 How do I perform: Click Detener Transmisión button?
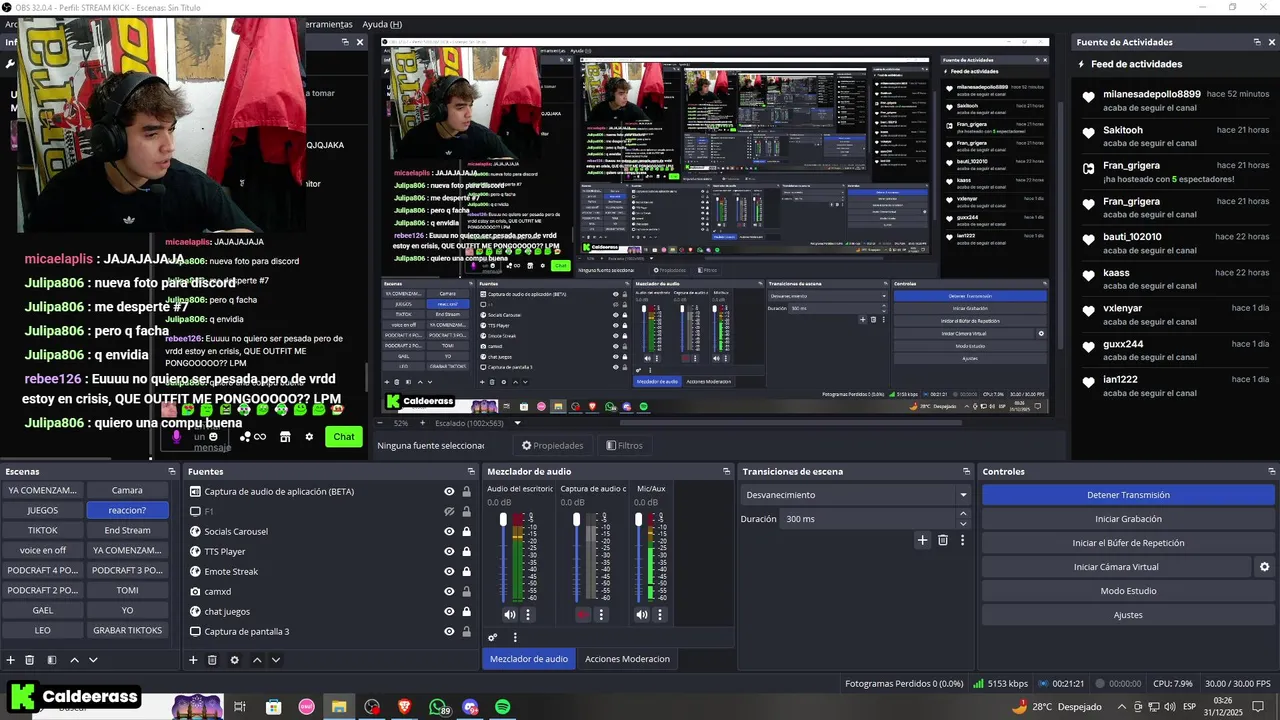click(x=1128, y=495)
